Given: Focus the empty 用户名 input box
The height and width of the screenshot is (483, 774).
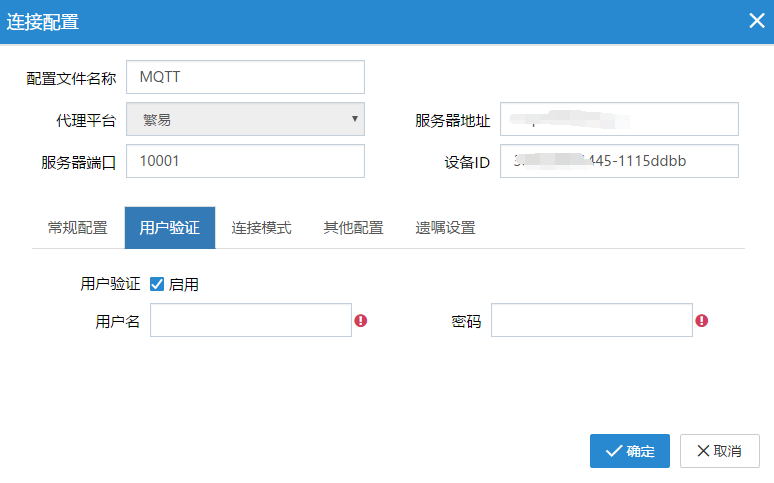Looking at the screenshot, I should point(250,321).
